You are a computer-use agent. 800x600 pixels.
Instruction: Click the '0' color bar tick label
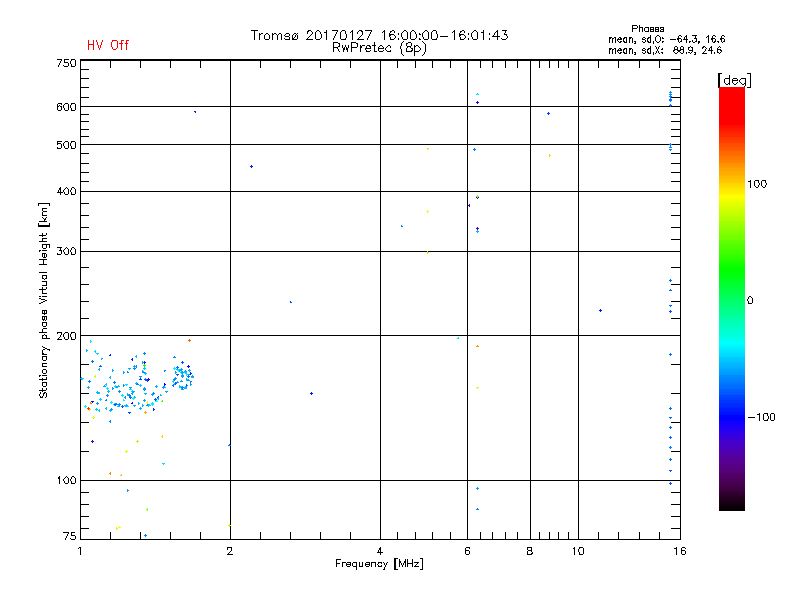click(x=750, y=301)
